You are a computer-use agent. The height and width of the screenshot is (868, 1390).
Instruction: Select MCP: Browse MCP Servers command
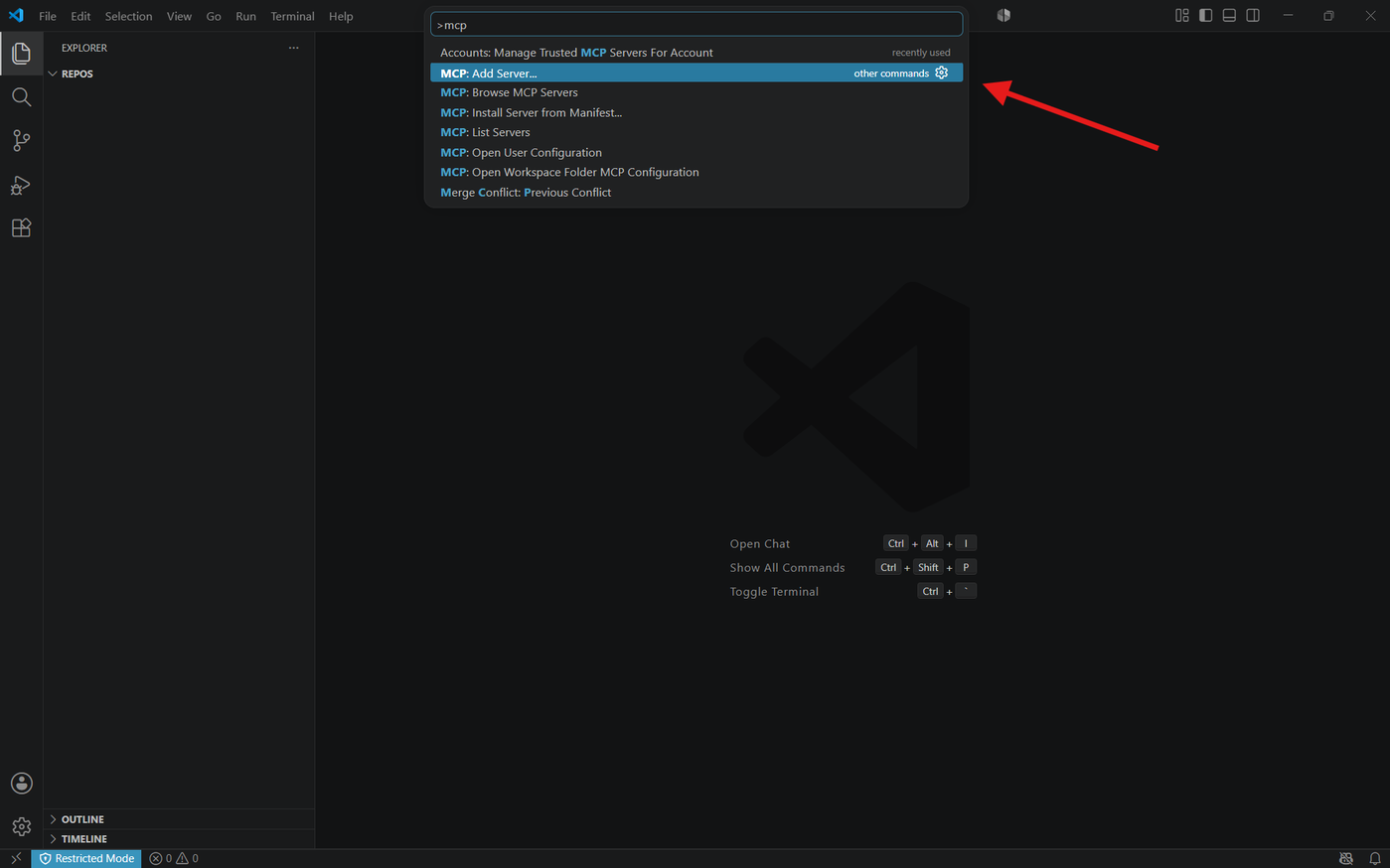696,92
